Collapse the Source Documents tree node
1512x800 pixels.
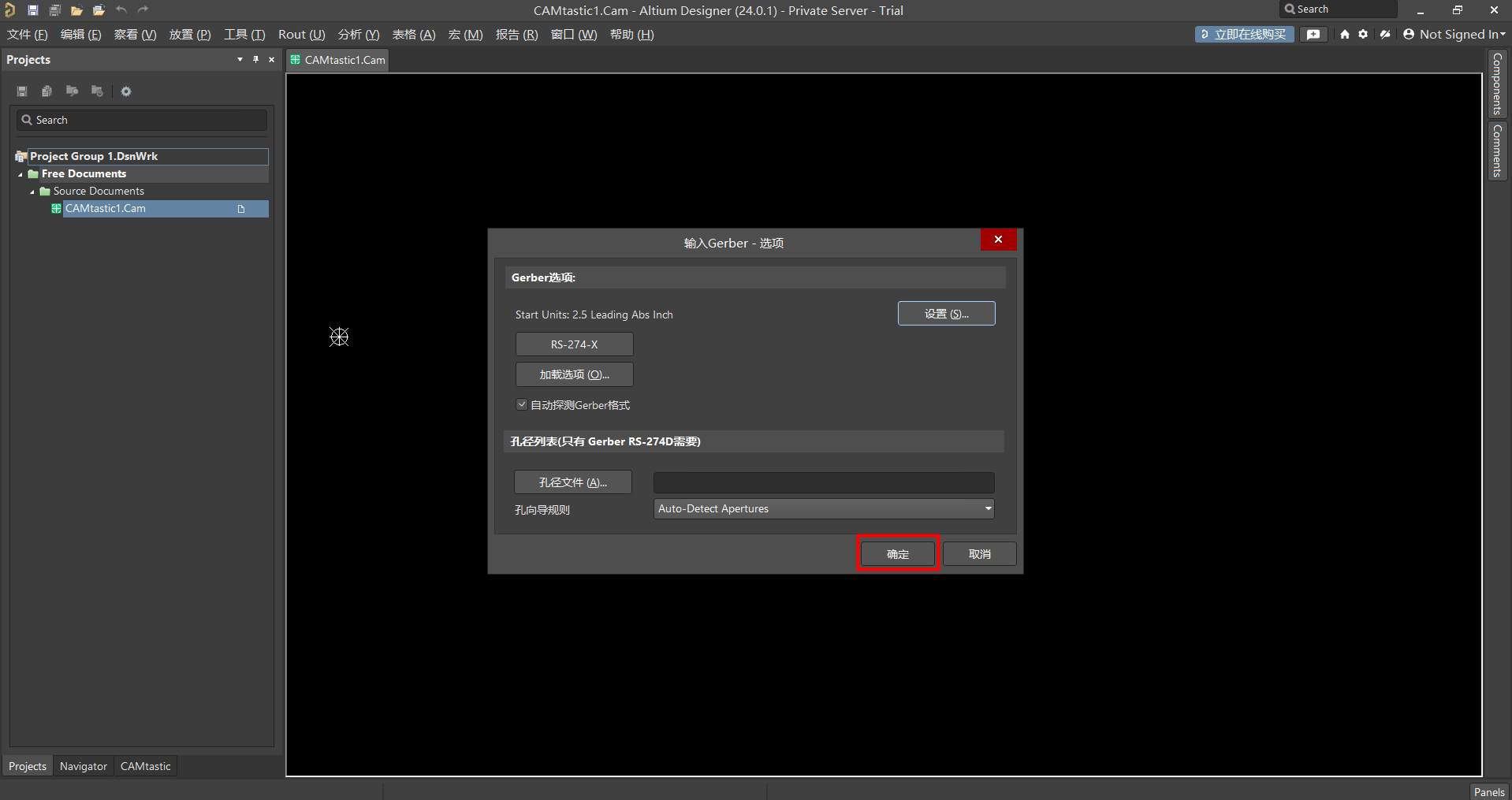point(32,192)
